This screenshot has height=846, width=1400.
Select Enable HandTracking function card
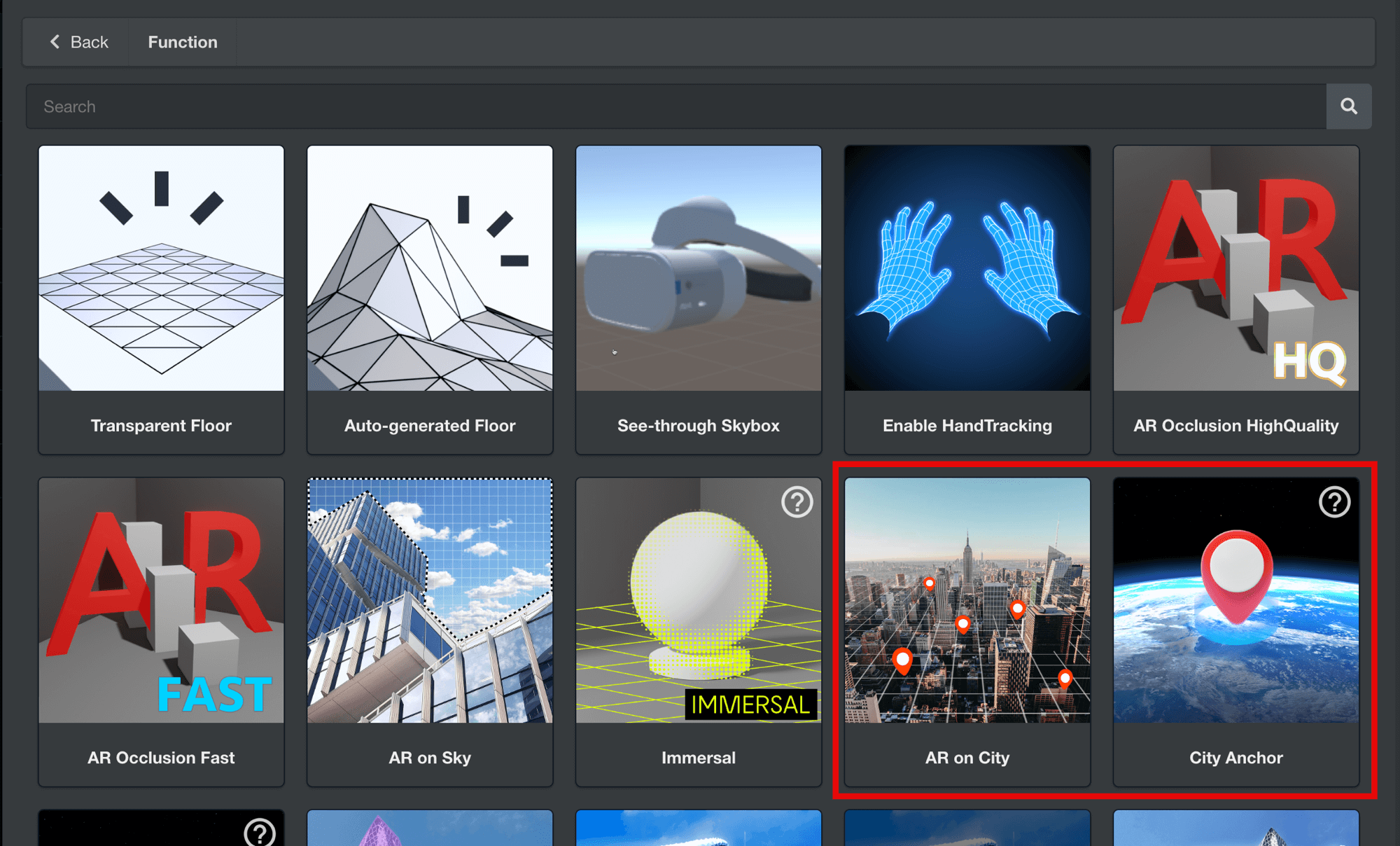click(x=967, y=300)
